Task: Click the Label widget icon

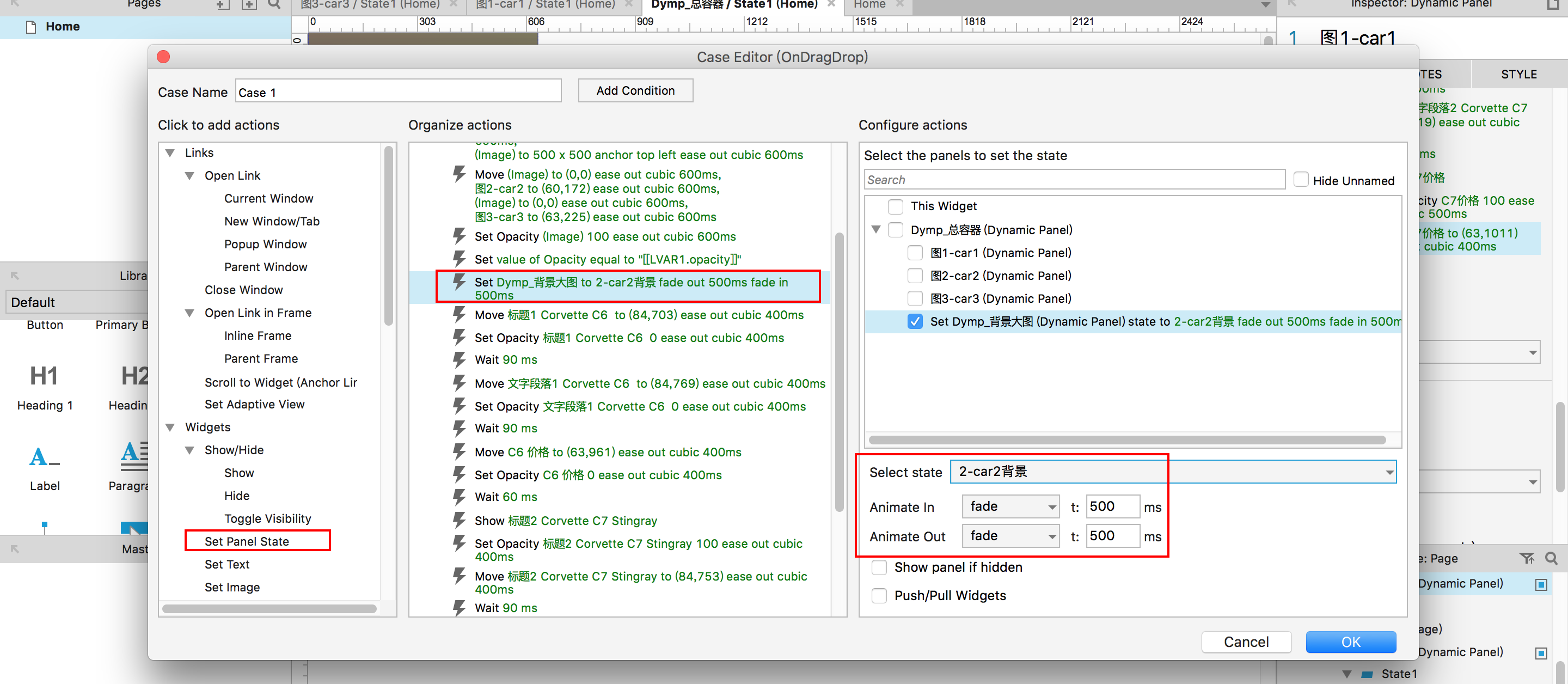Action: [x=44, y=457]
